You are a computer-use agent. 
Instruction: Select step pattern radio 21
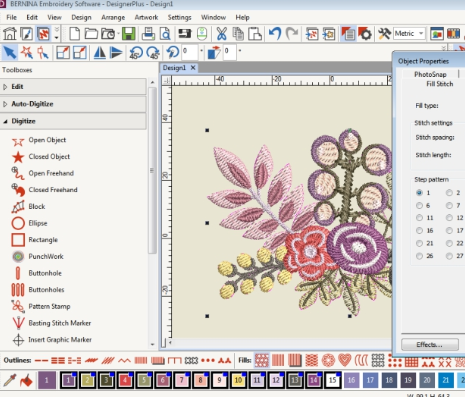click(419, 243)
